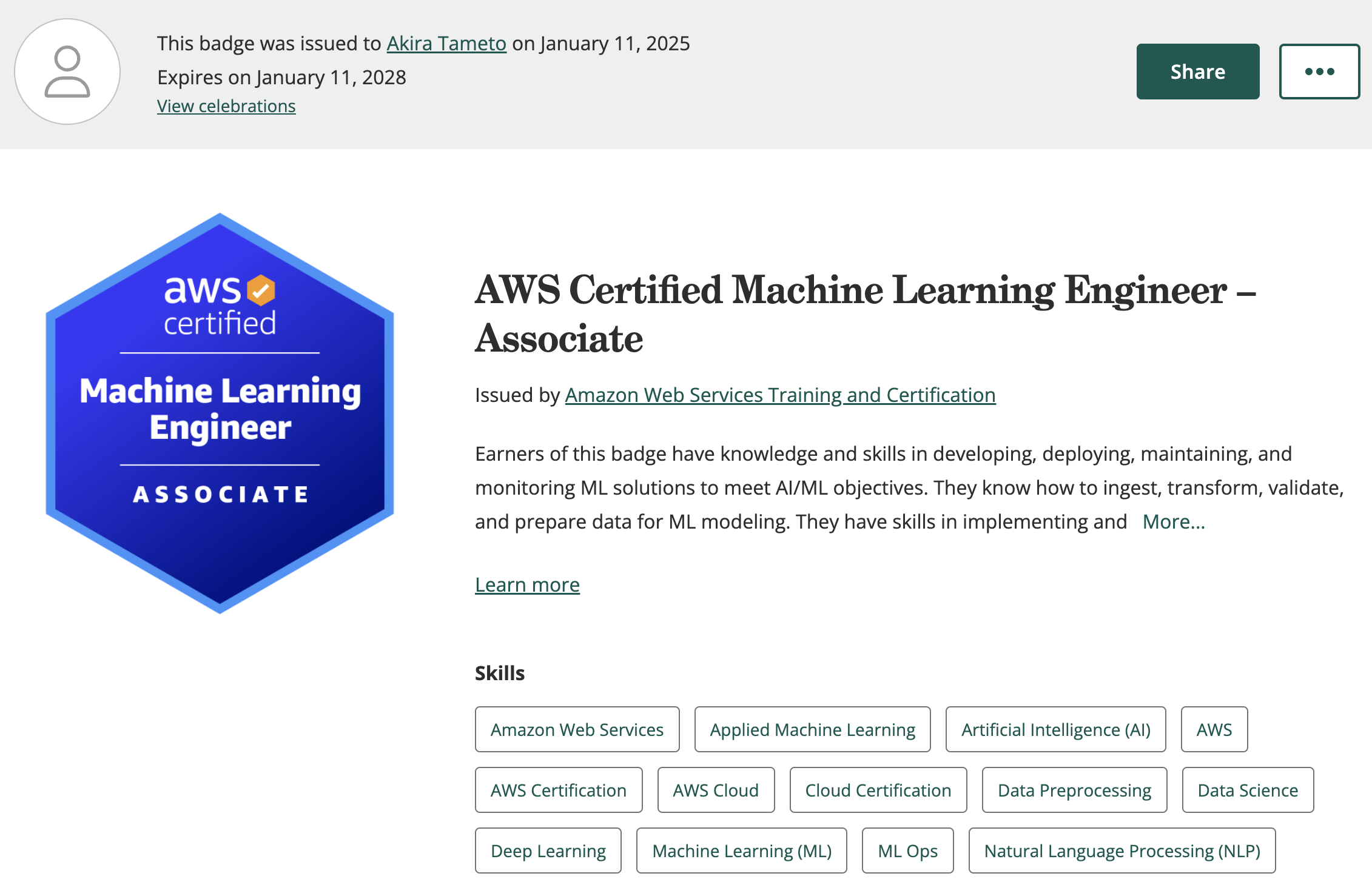This screenshot has height=879, width=1372.
Task: Click the Share button
Action: tap(1197, 72)
